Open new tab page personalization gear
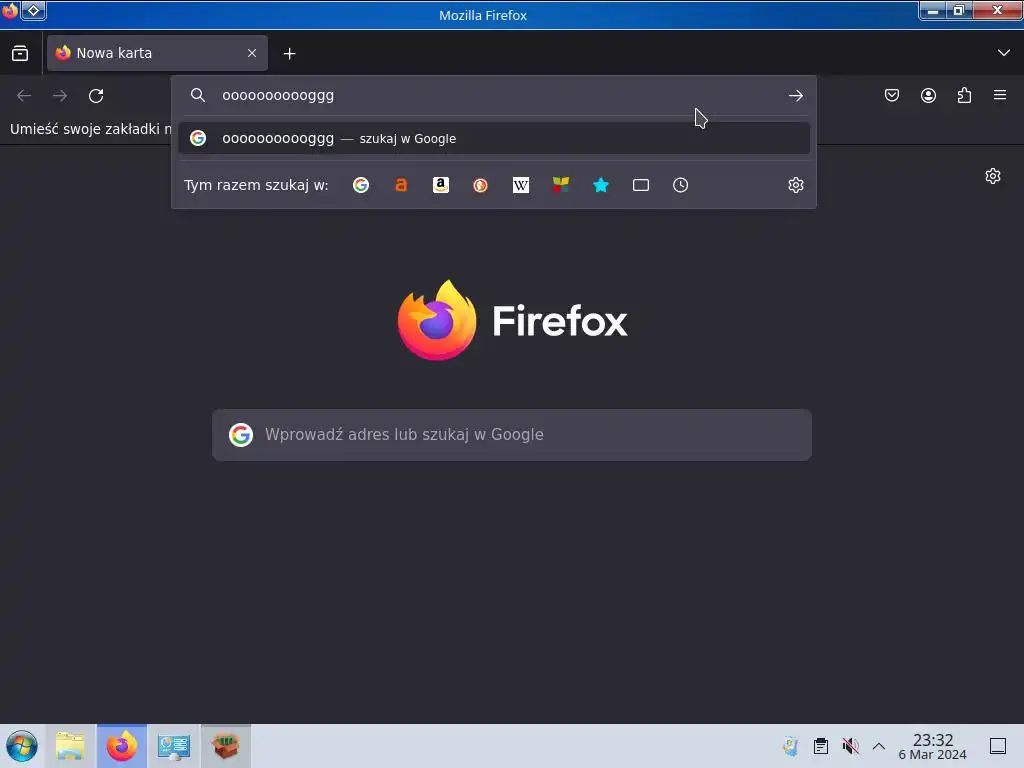Screen dimensions: 1024x768 click(993, 176)
